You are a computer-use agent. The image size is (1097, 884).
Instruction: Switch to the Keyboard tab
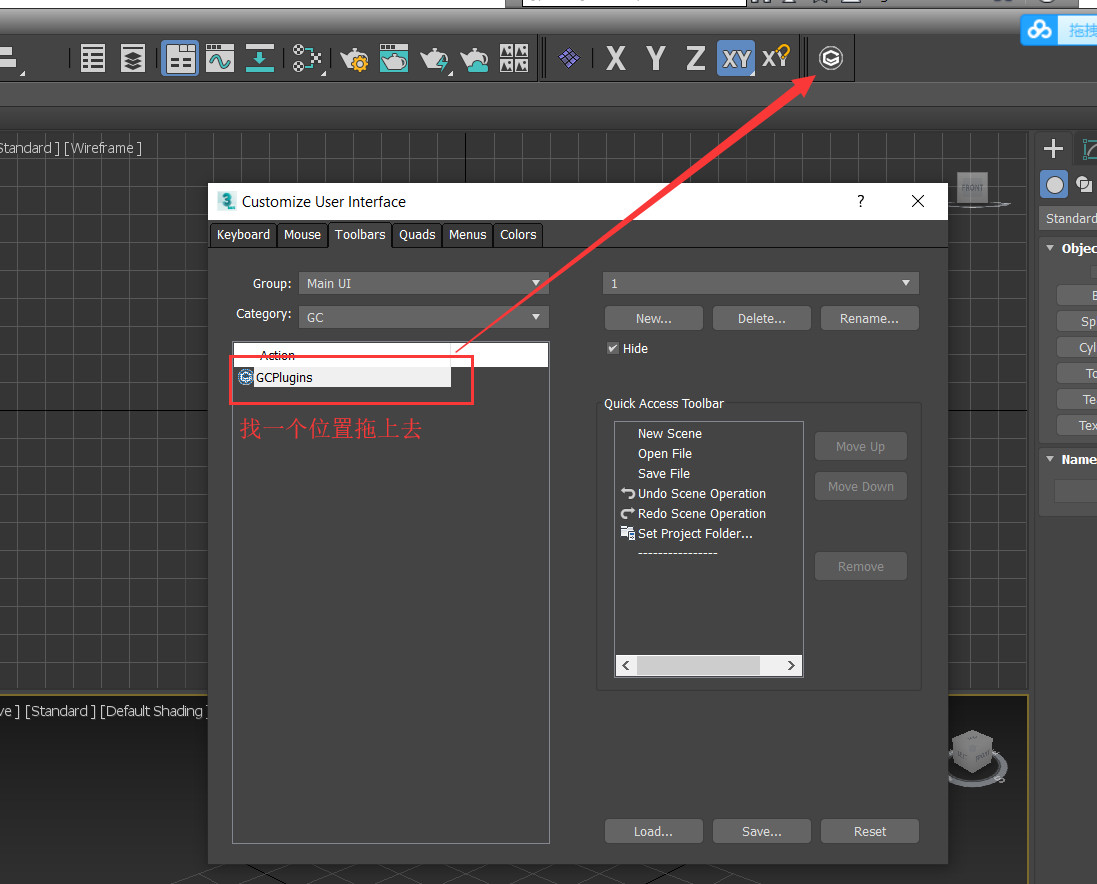pos(243,235)
